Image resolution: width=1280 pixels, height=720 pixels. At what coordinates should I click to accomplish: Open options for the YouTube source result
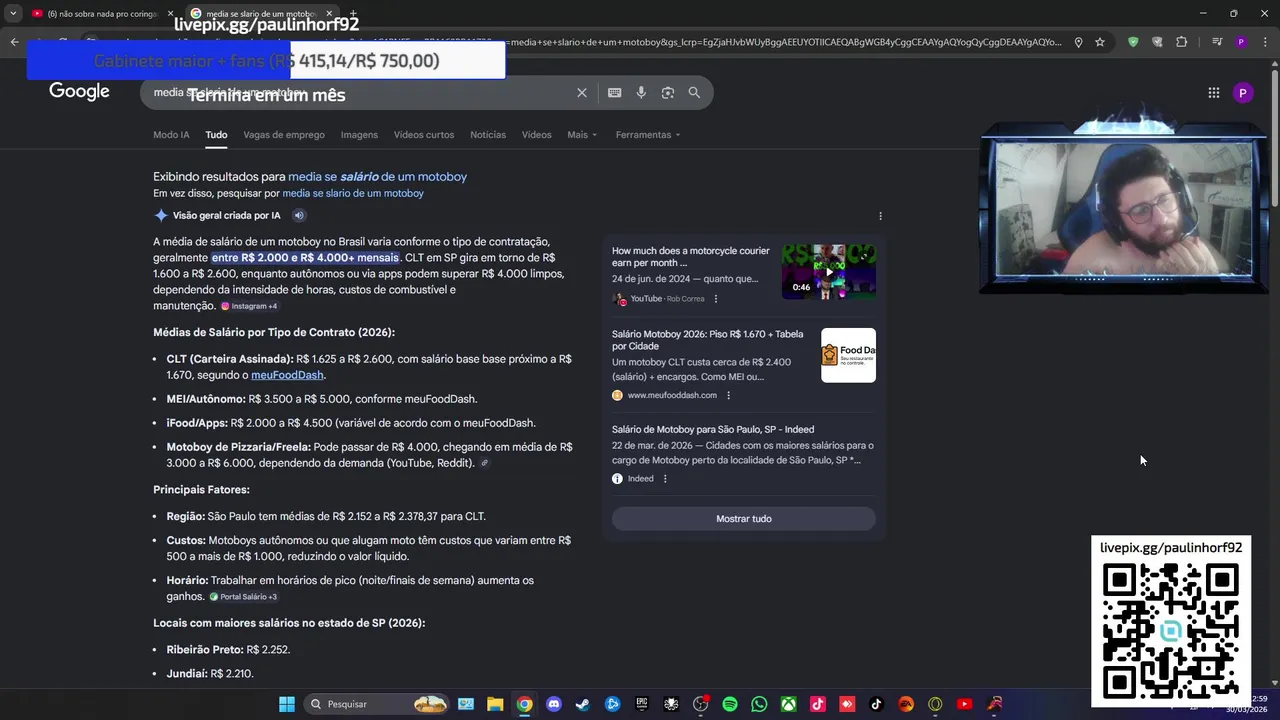coord(716,299)
